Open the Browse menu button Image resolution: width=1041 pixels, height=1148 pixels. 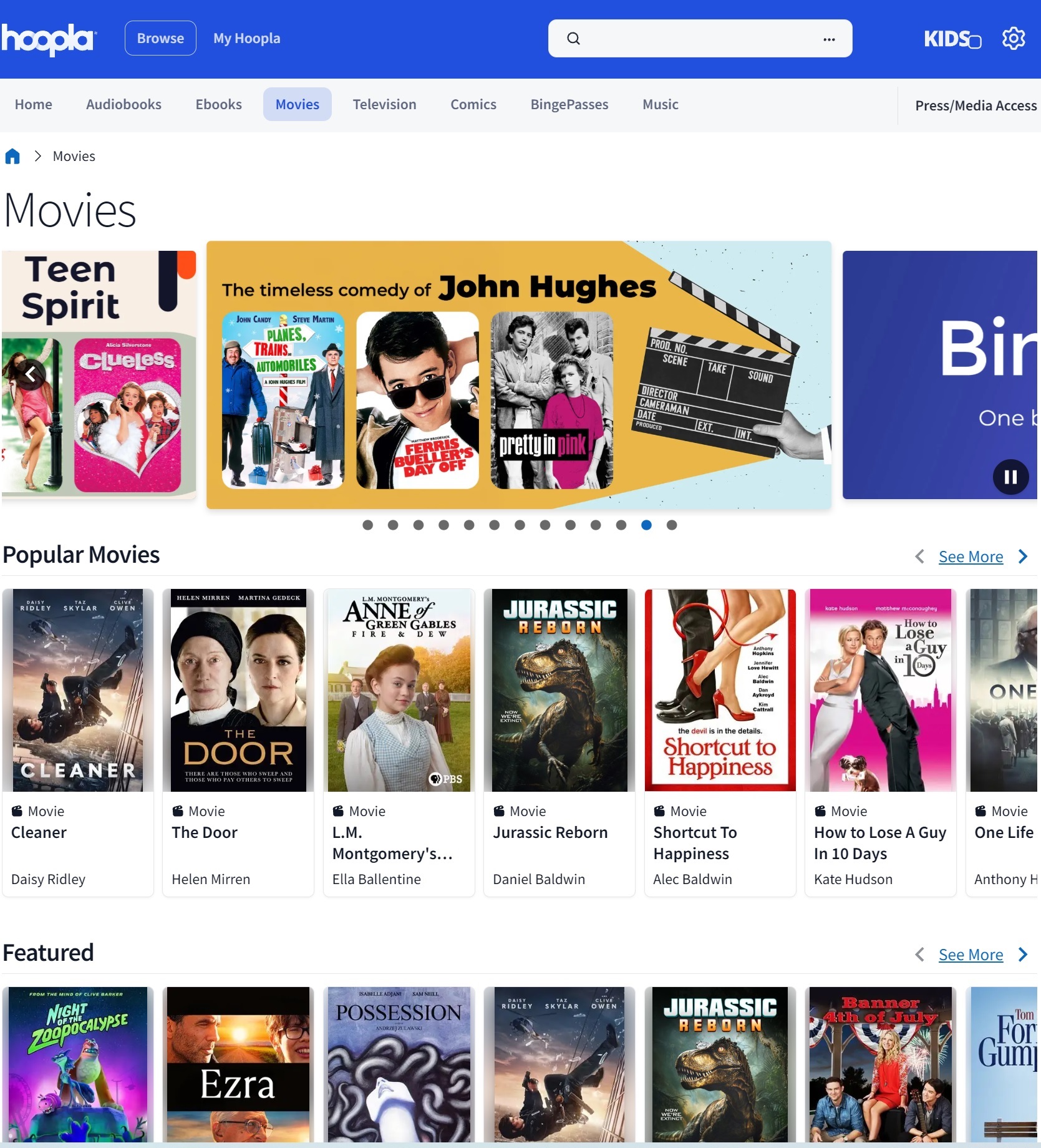[x=160, y=38]
